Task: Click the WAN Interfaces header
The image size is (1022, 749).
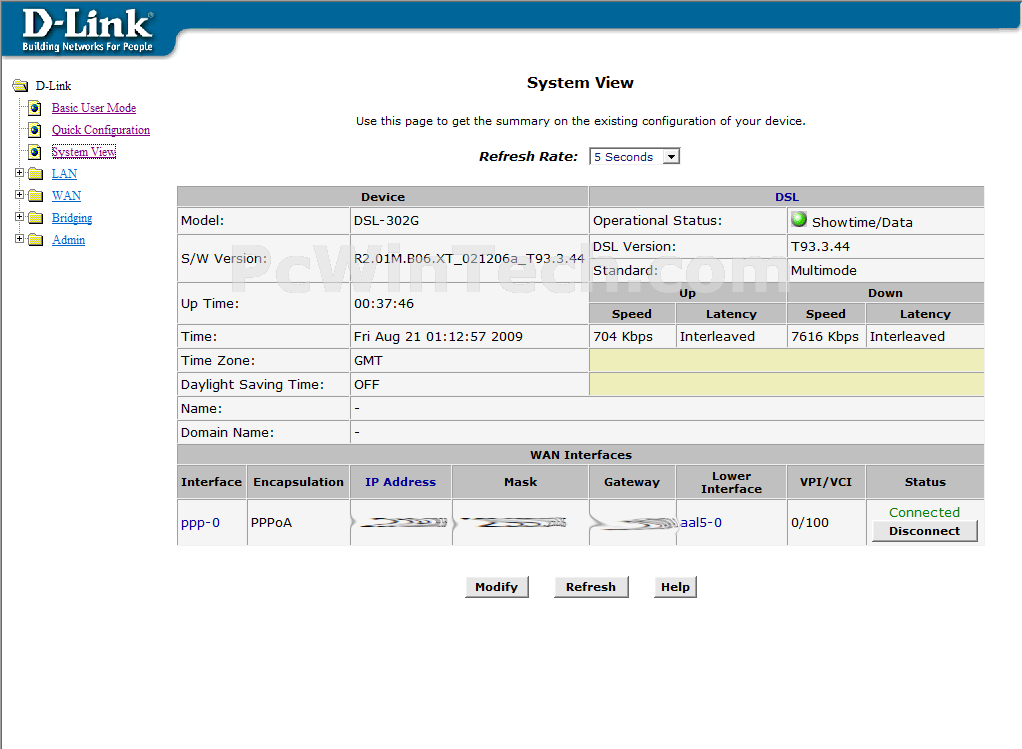Action: [581, 455]
